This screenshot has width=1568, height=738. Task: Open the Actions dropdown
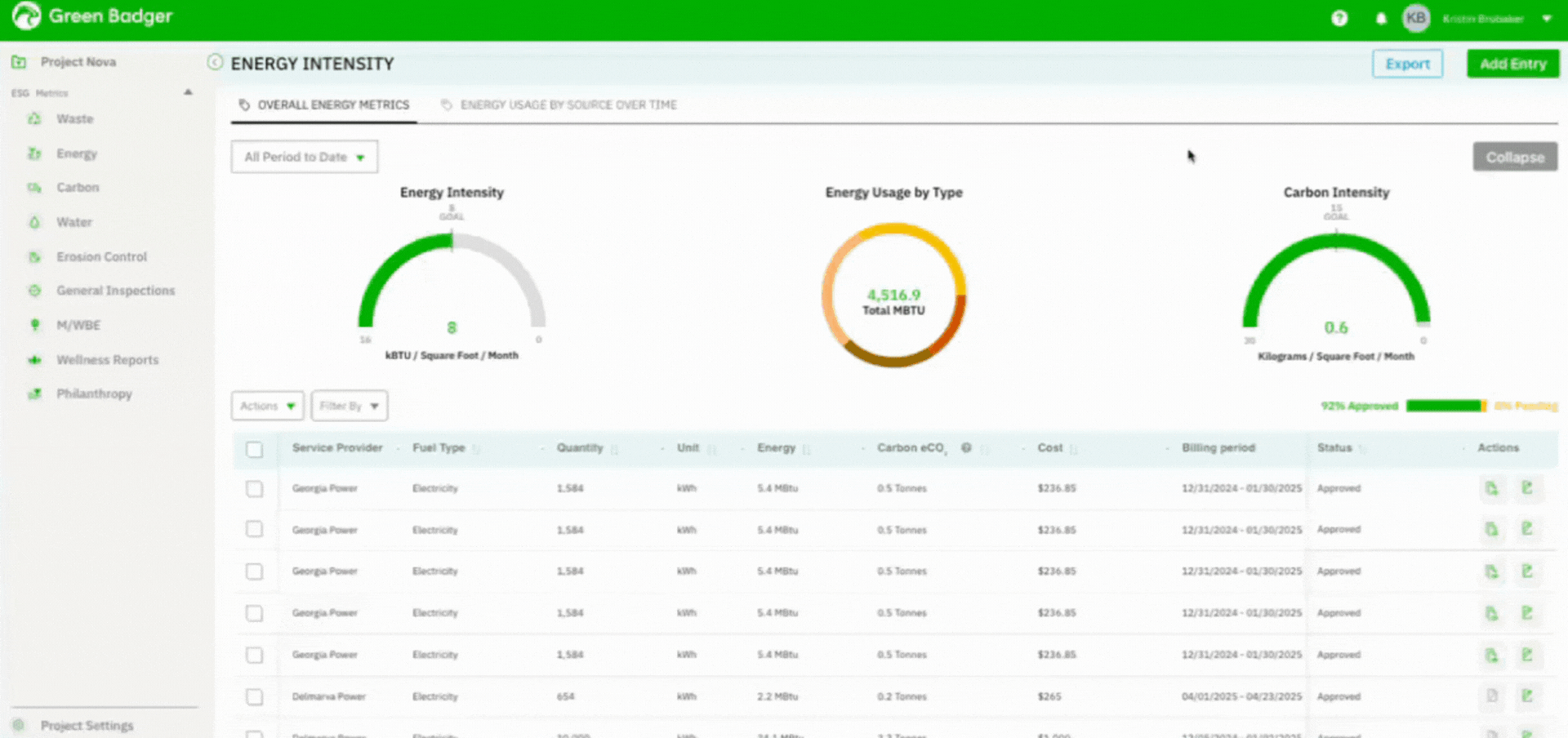pos(268,406)
